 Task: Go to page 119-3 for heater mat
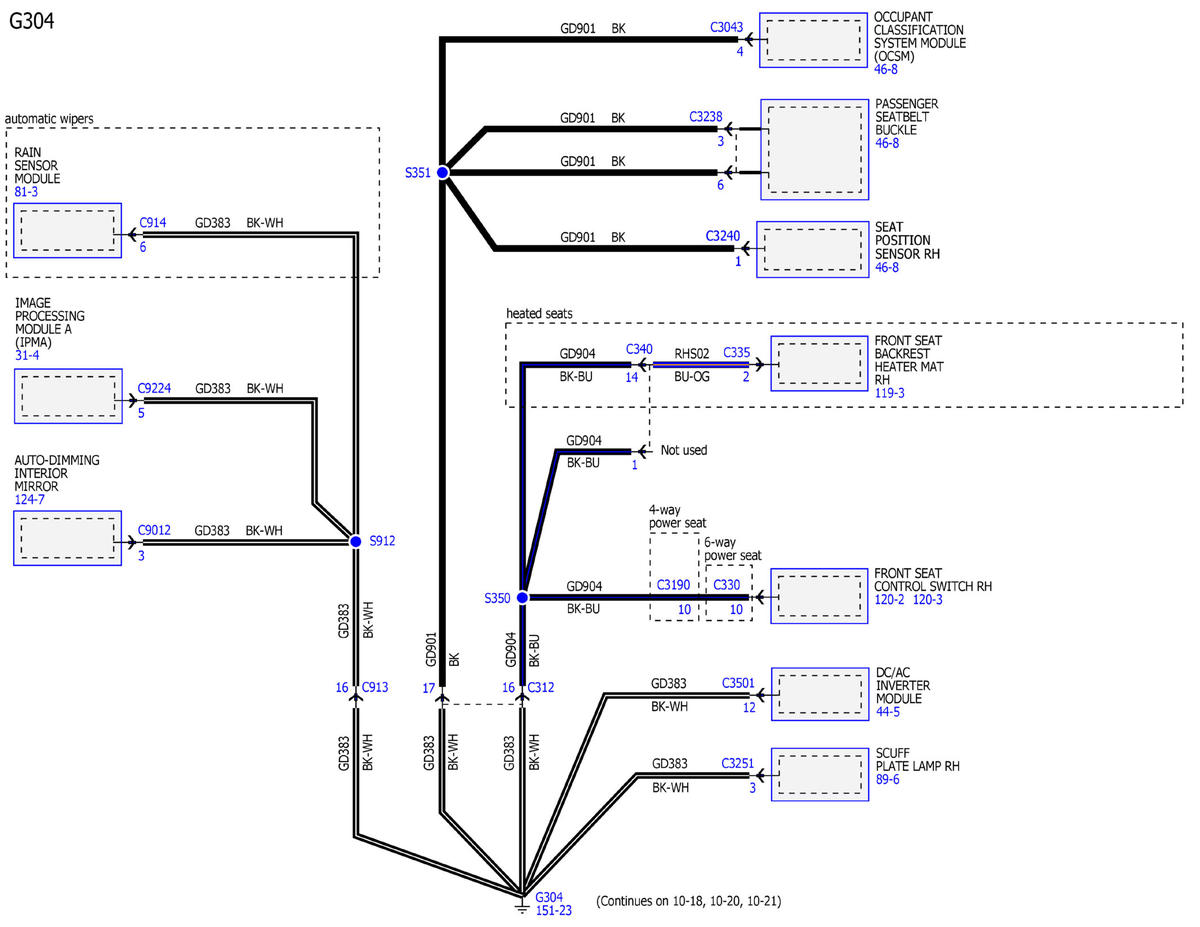click(x=888, y=394)
